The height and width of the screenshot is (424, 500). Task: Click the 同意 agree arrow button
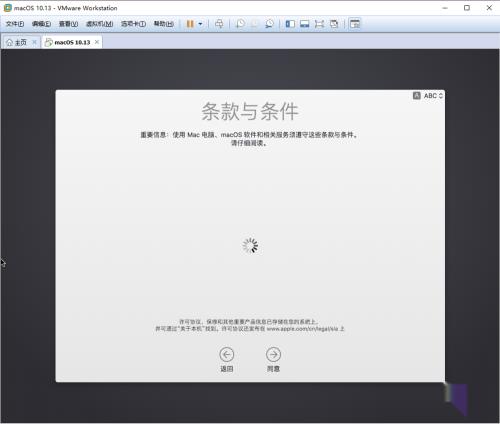pyautogui.click(x=273, y=355)
